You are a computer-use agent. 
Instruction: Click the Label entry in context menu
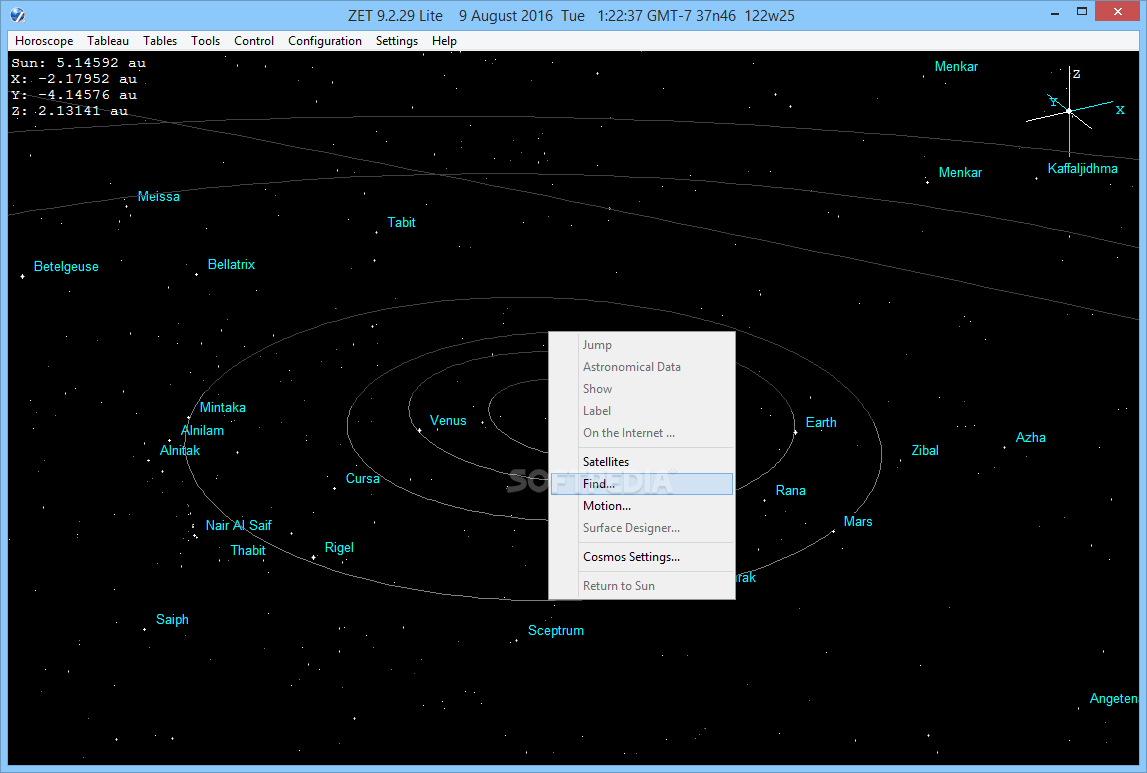click(642, 410)
